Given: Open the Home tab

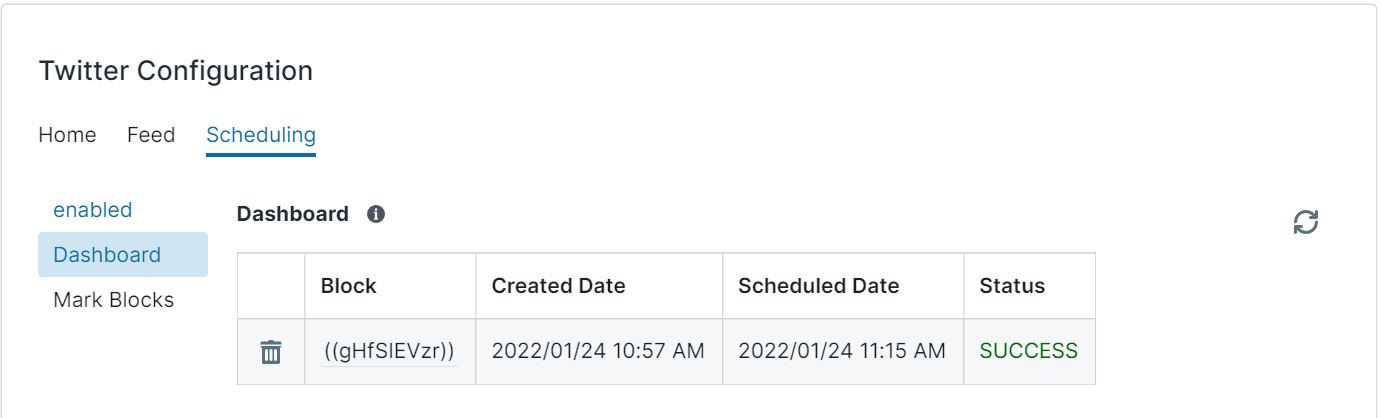Looking at the screenshot, I should 67,134.
